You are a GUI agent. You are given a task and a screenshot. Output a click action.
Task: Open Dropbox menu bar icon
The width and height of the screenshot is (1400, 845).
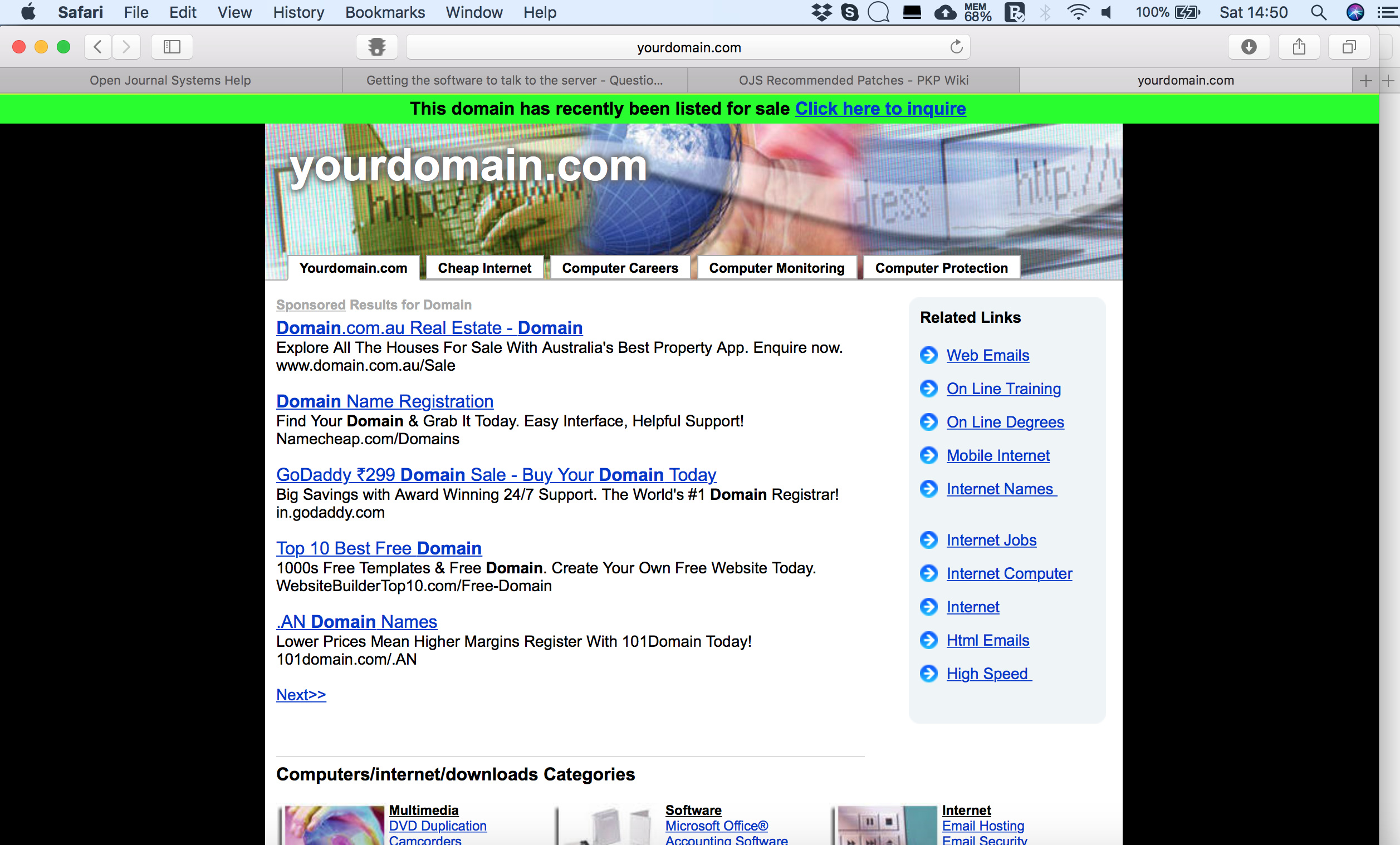821,12
